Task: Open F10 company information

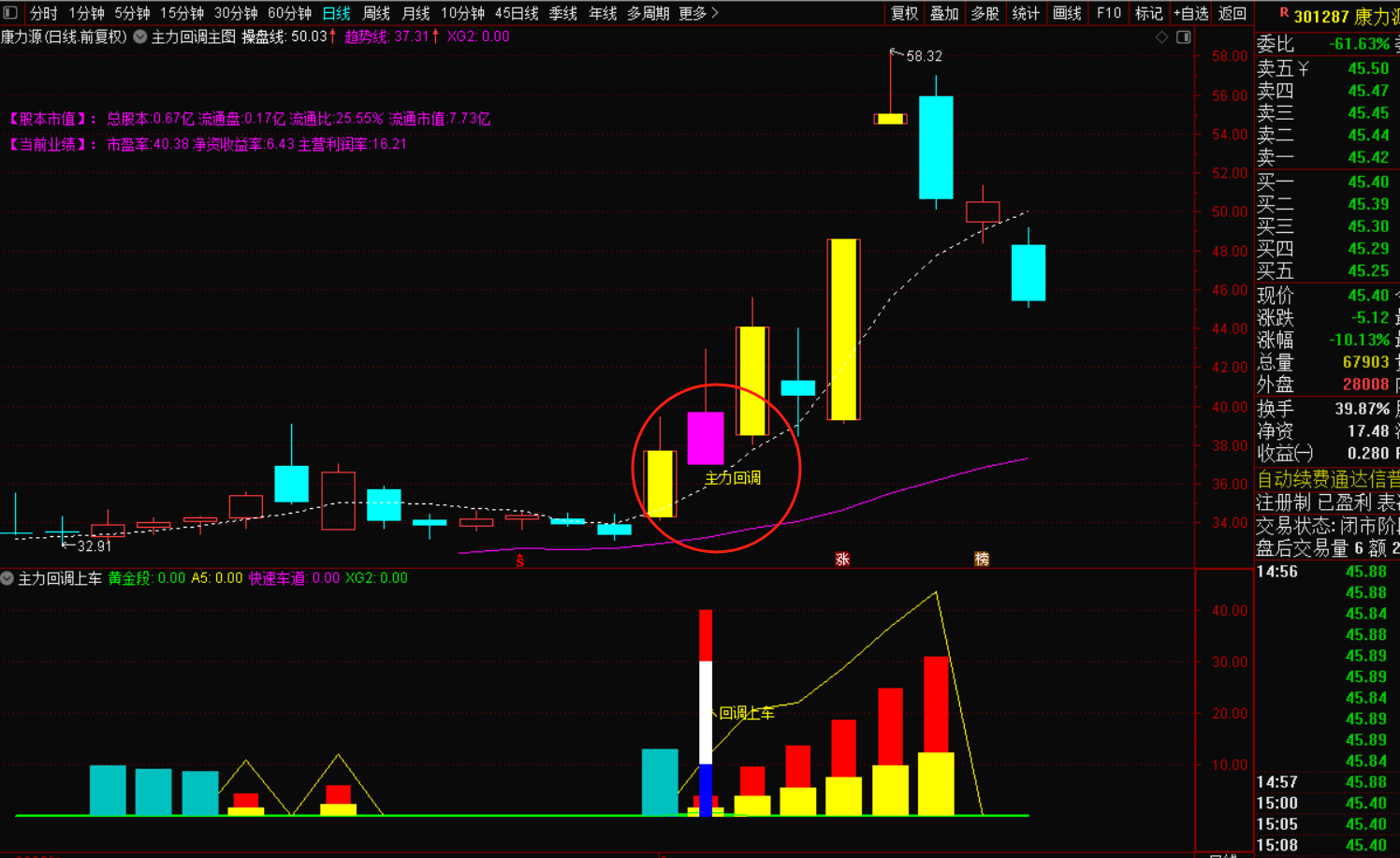Action: [x=1108, y=13]
